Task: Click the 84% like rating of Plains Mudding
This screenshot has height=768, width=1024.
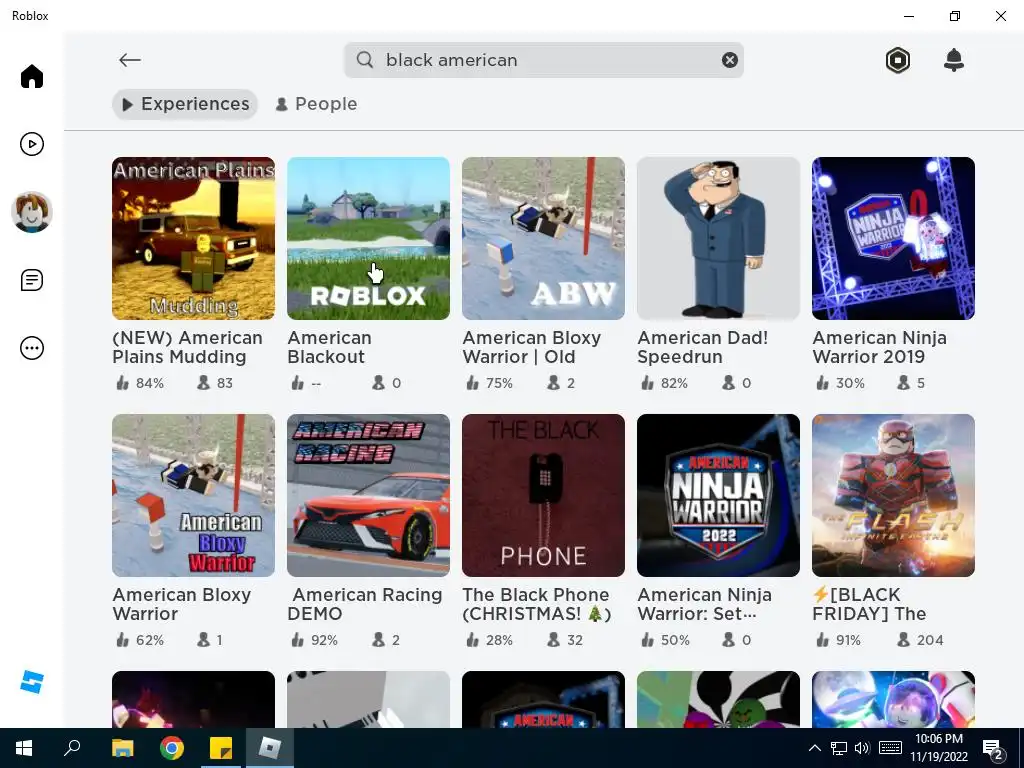Action: pyautogui.click(x=140, y=383)
